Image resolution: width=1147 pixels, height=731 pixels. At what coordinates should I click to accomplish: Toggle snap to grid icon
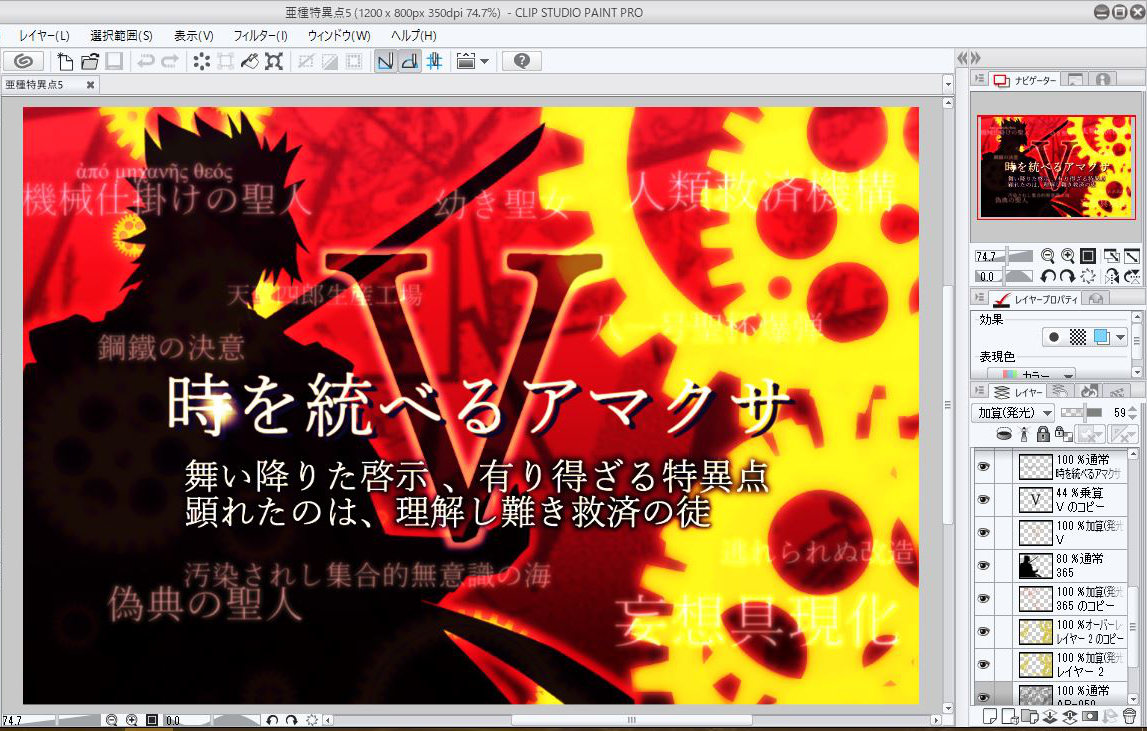click(x=434, y=61)
